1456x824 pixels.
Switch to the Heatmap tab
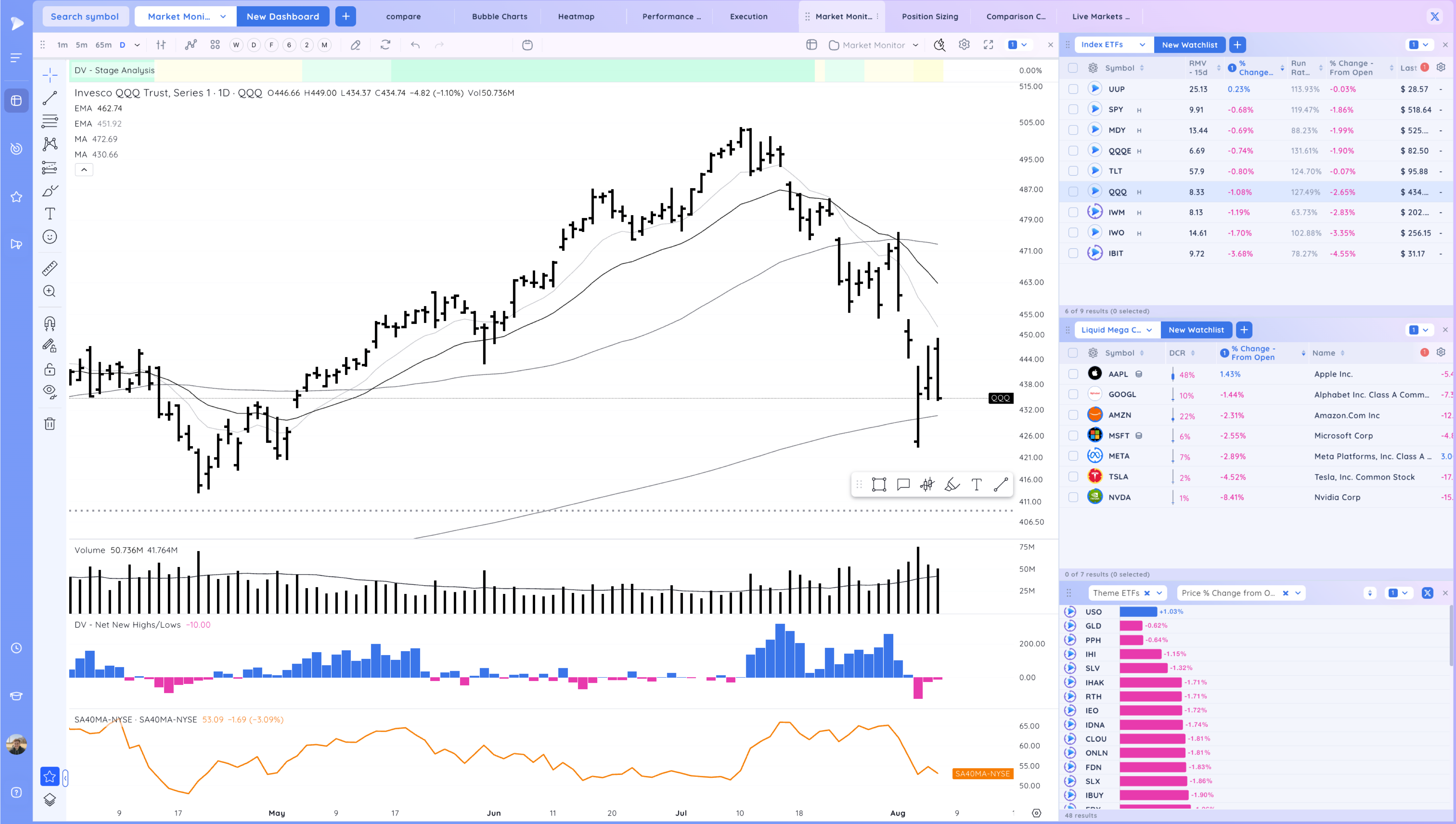(x=576, y=16)
